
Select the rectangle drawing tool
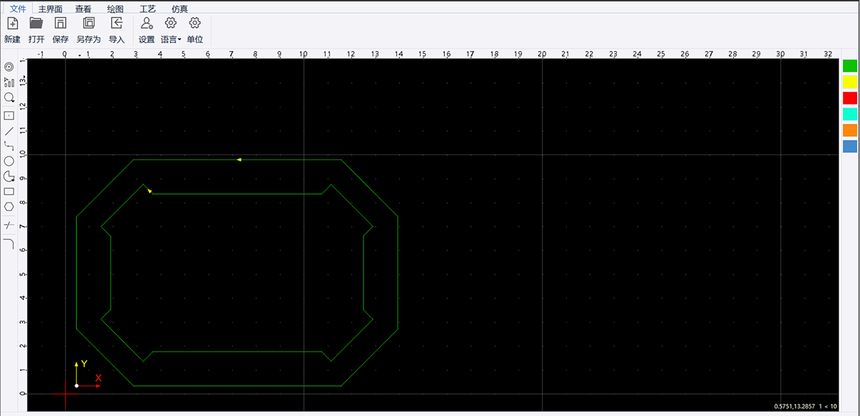(x=9, y=192)
